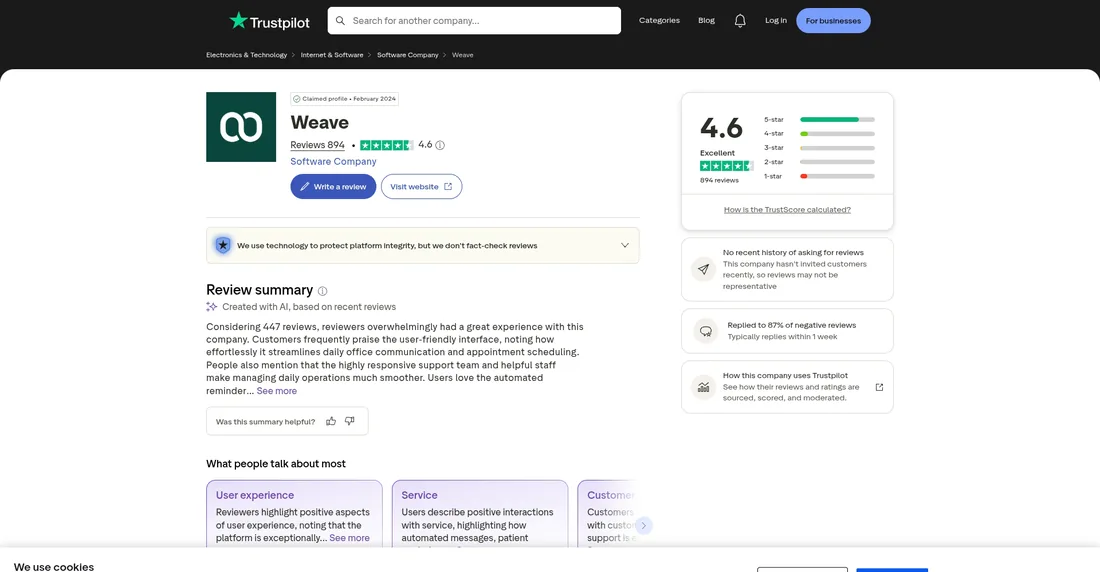Click the shield star integrity icon
Image resolution: width=1100 pixels, height=572 pixels.
pyautogui.click(x=223, y=245)
